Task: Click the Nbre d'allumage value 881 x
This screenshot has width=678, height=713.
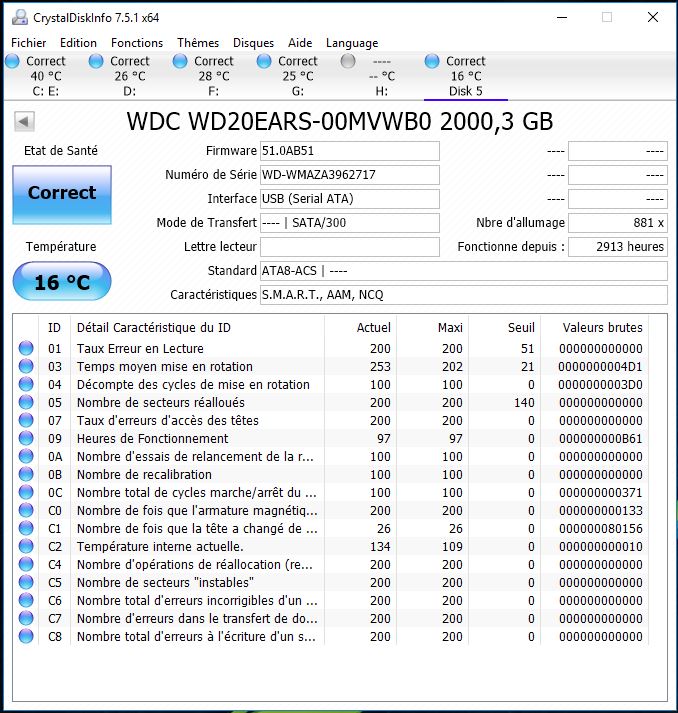Action: (x=618, y=223)
